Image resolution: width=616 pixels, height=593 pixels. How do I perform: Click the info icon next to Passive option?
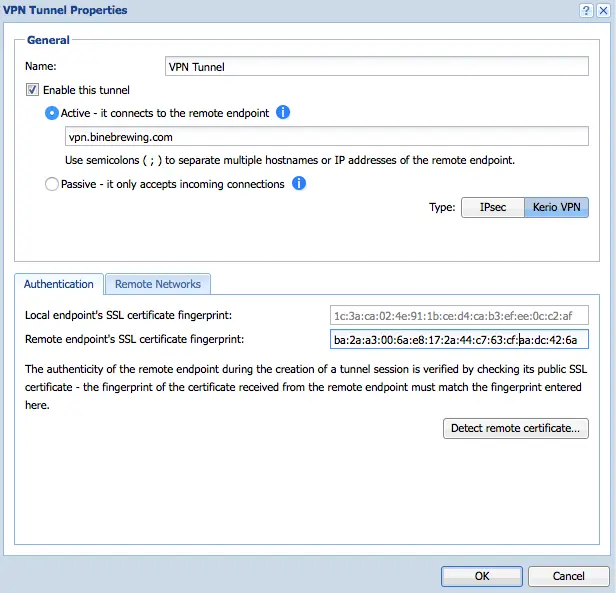click(299, 183)
